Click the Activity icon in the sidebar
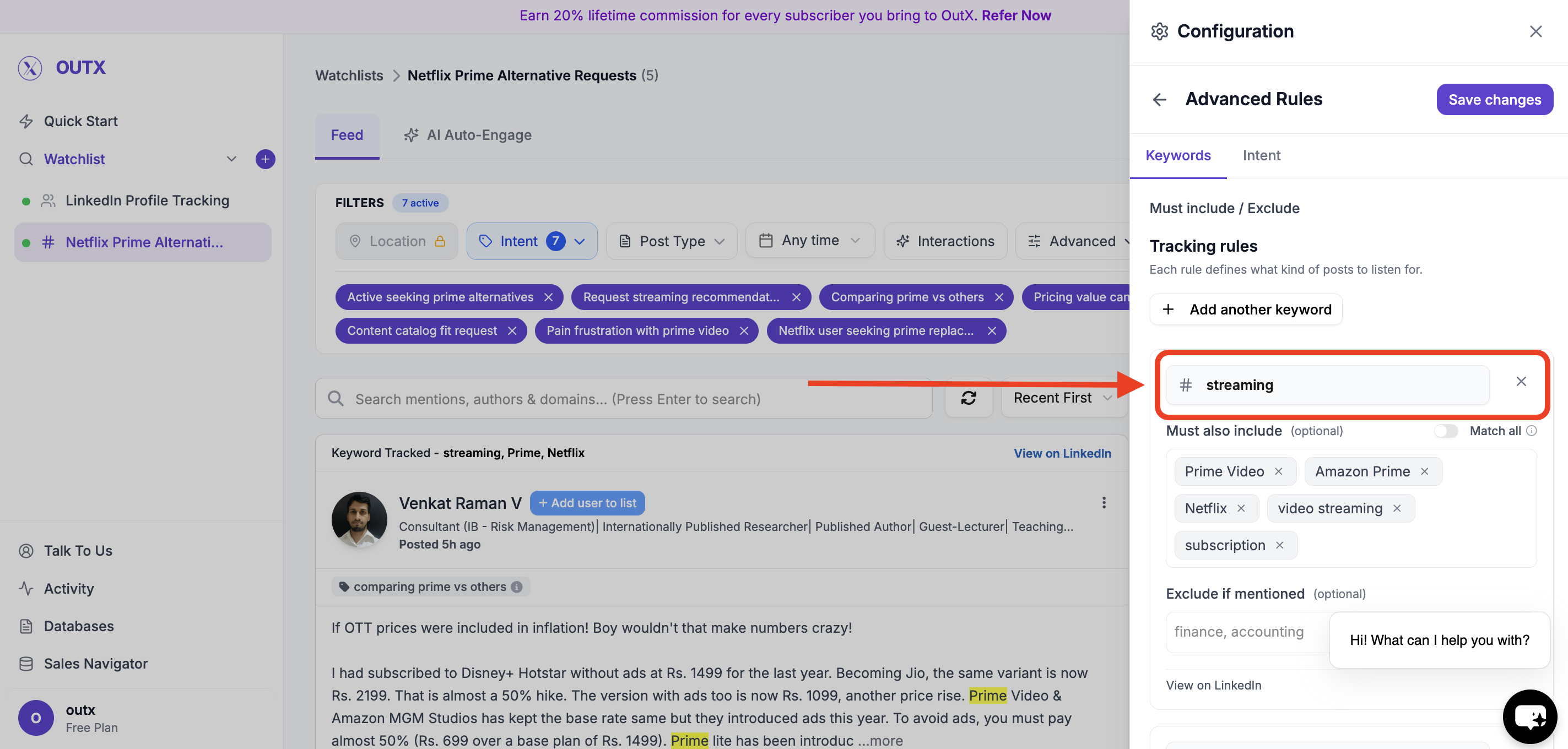 pyautogui.click(x=25, y=588)
